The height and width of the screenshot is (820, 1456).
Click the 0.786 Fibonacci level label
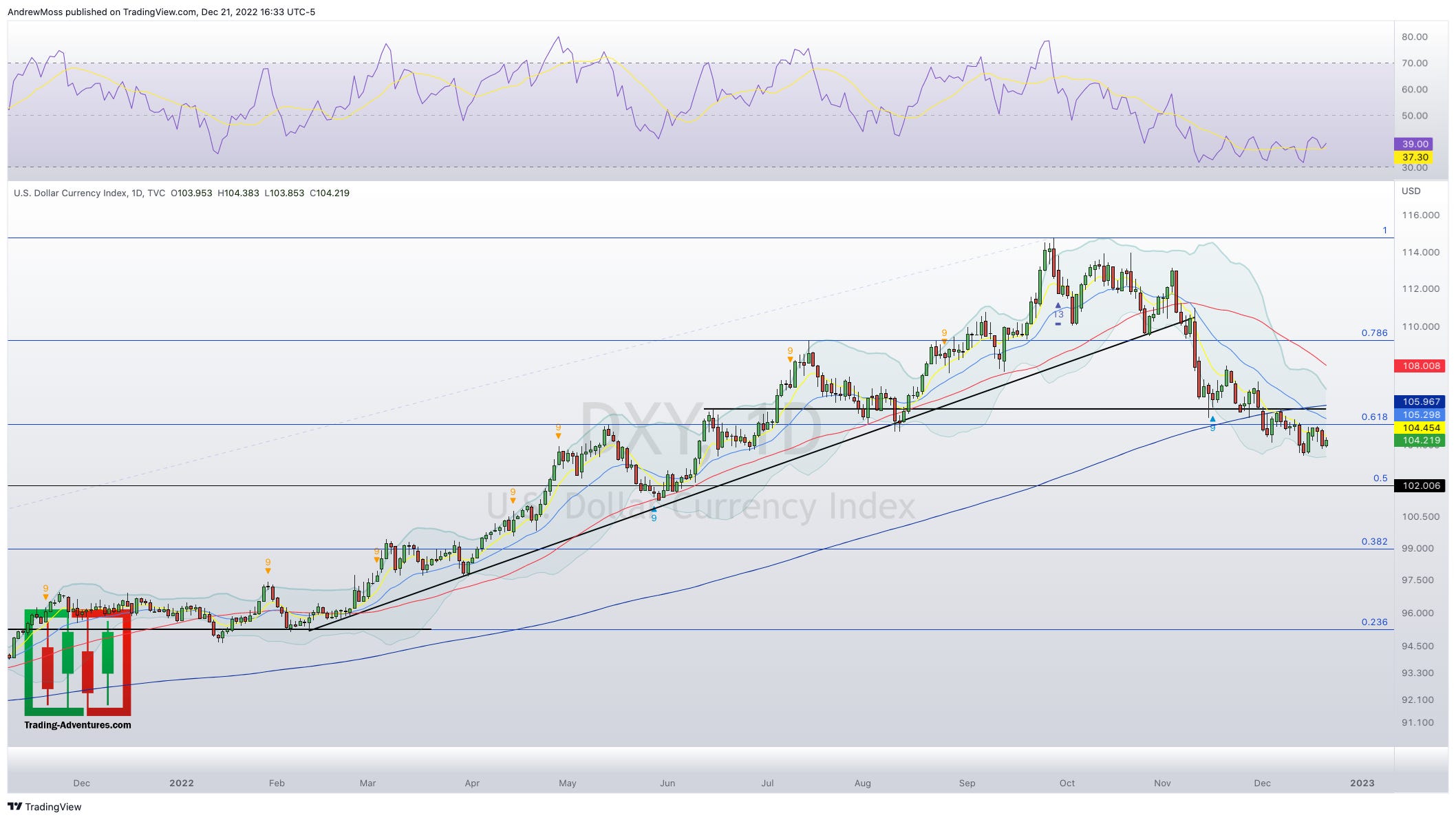click(x=1374, y=333)
